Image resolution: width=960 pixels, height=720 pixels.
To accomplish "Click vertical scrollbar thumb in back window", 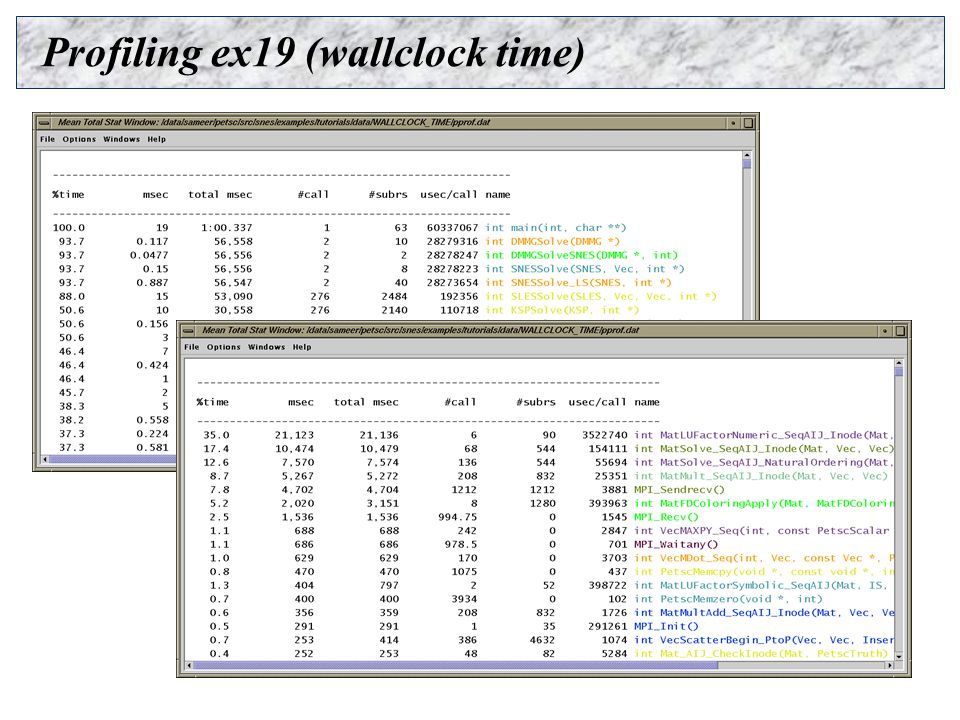I will click(746, 163).
